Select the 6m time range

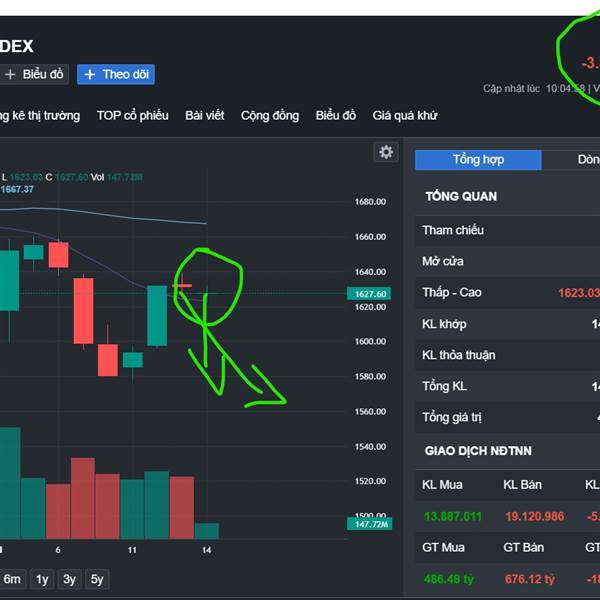click(12, 579)
